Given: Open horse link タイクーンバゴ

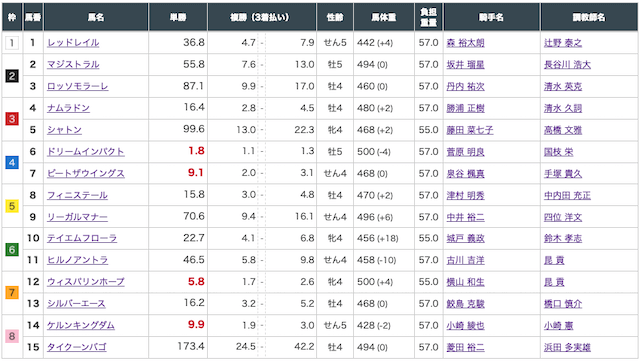Looking at the screenshot, I should pyautogui.click(x=76, y=347).
